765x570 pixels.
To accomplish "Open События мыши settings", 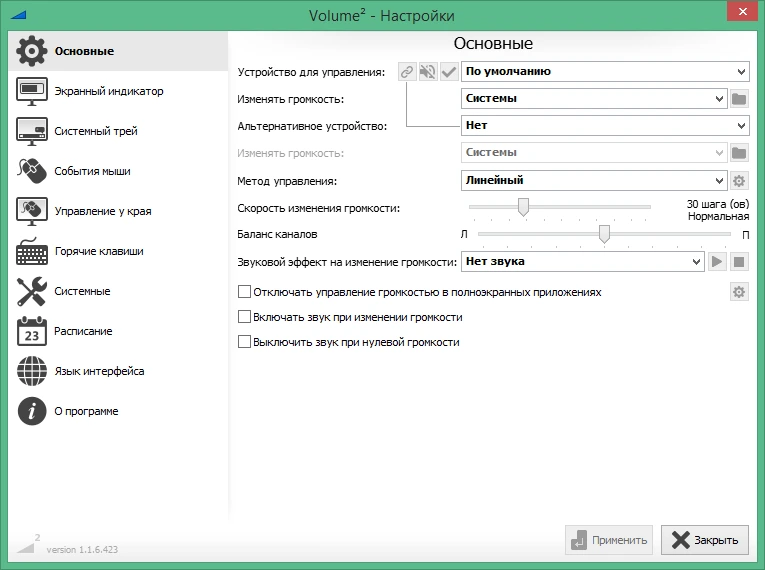I will point(92,171).
